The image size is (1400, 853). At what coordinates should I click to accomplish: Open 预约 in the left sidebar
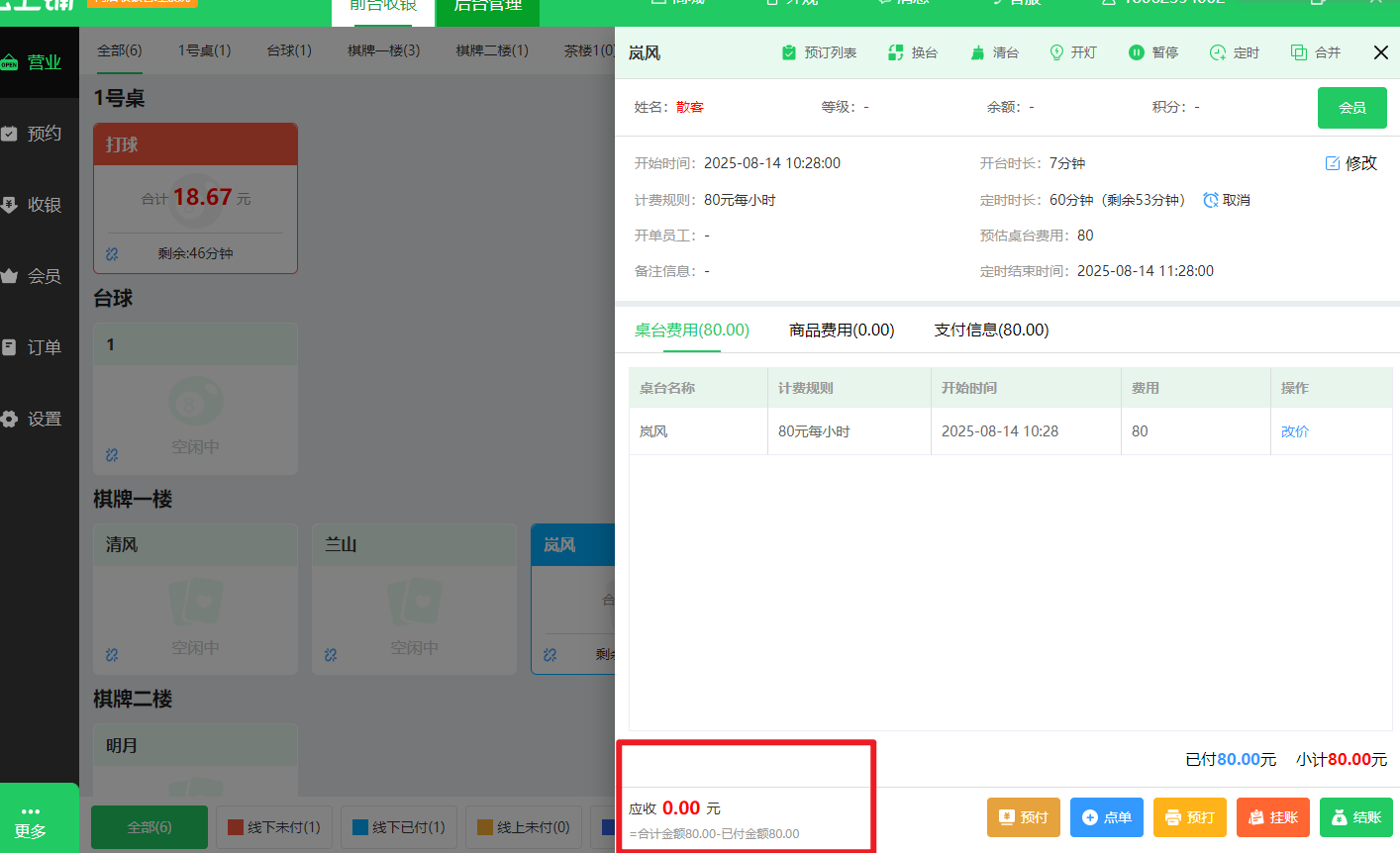[x=40, y=134]
